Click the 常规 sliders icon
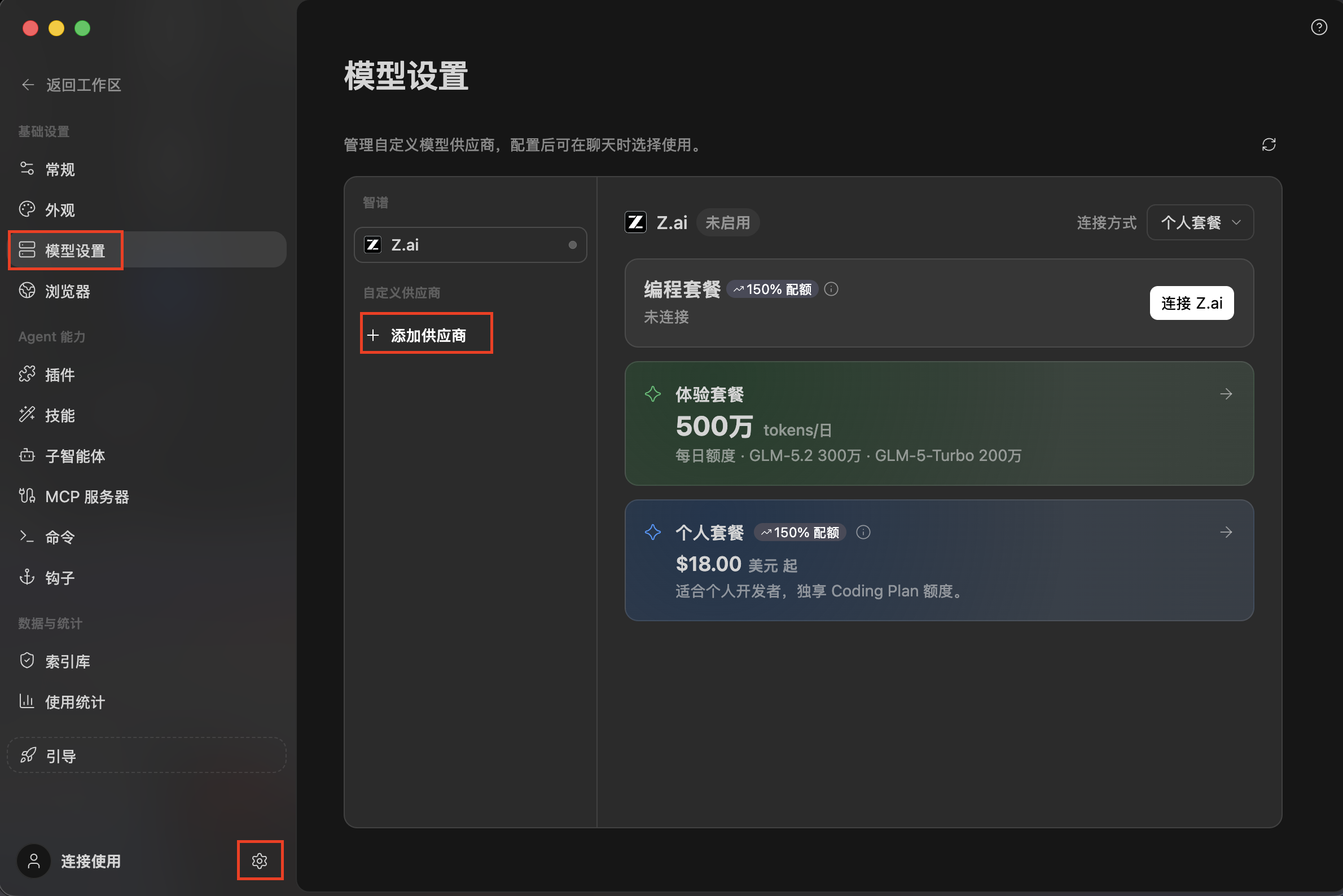Viewport: 1343px width, 896px height. [x=27, y=169]
